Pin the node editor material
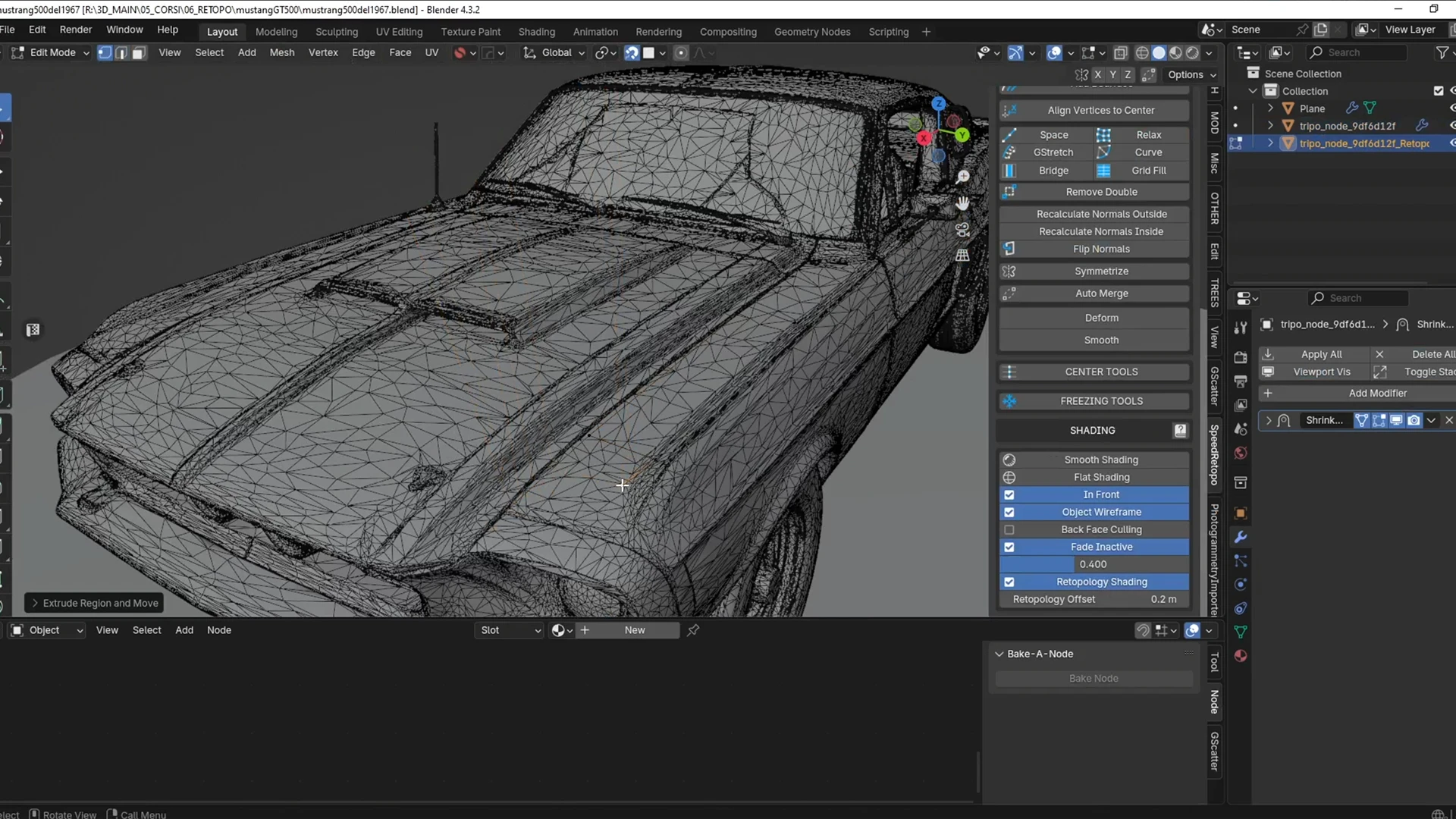Screen dimensions: 1456x819 pyautogui.click(x=693, y=630)
